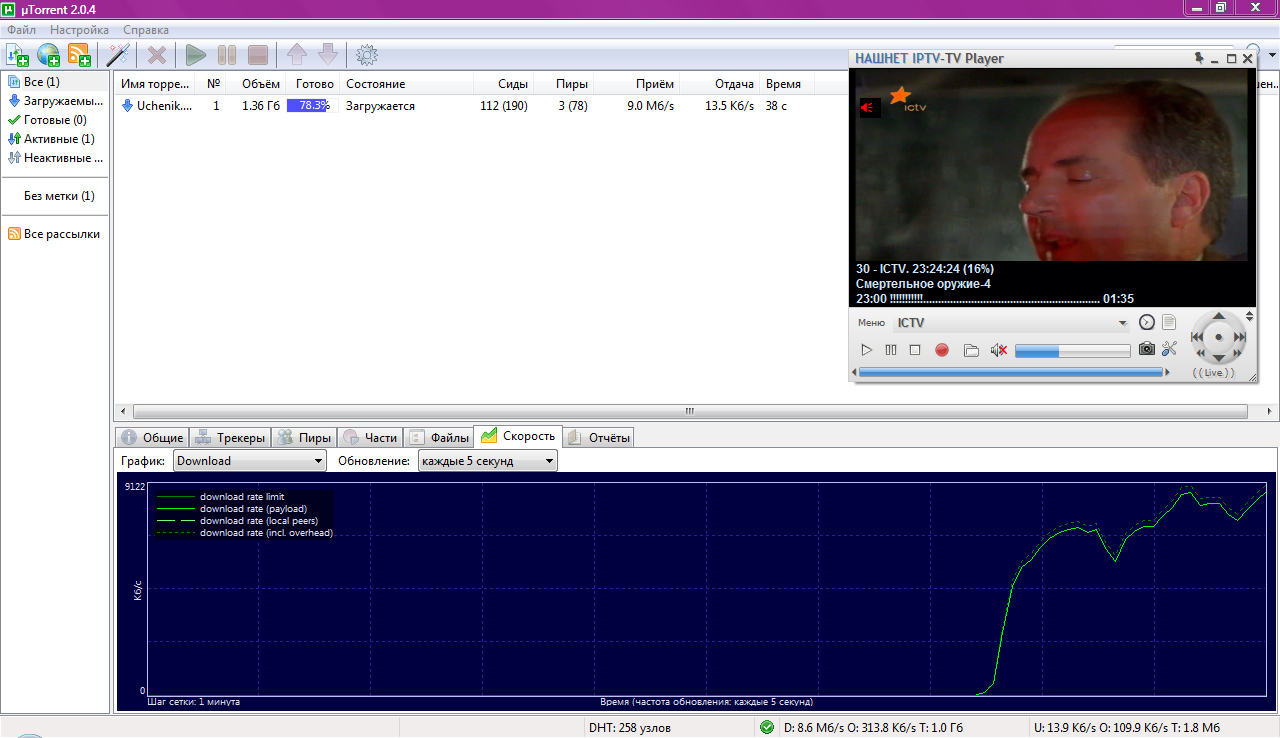Play stream in IPTV player
Screen dimensions: 1280x738
867,350
